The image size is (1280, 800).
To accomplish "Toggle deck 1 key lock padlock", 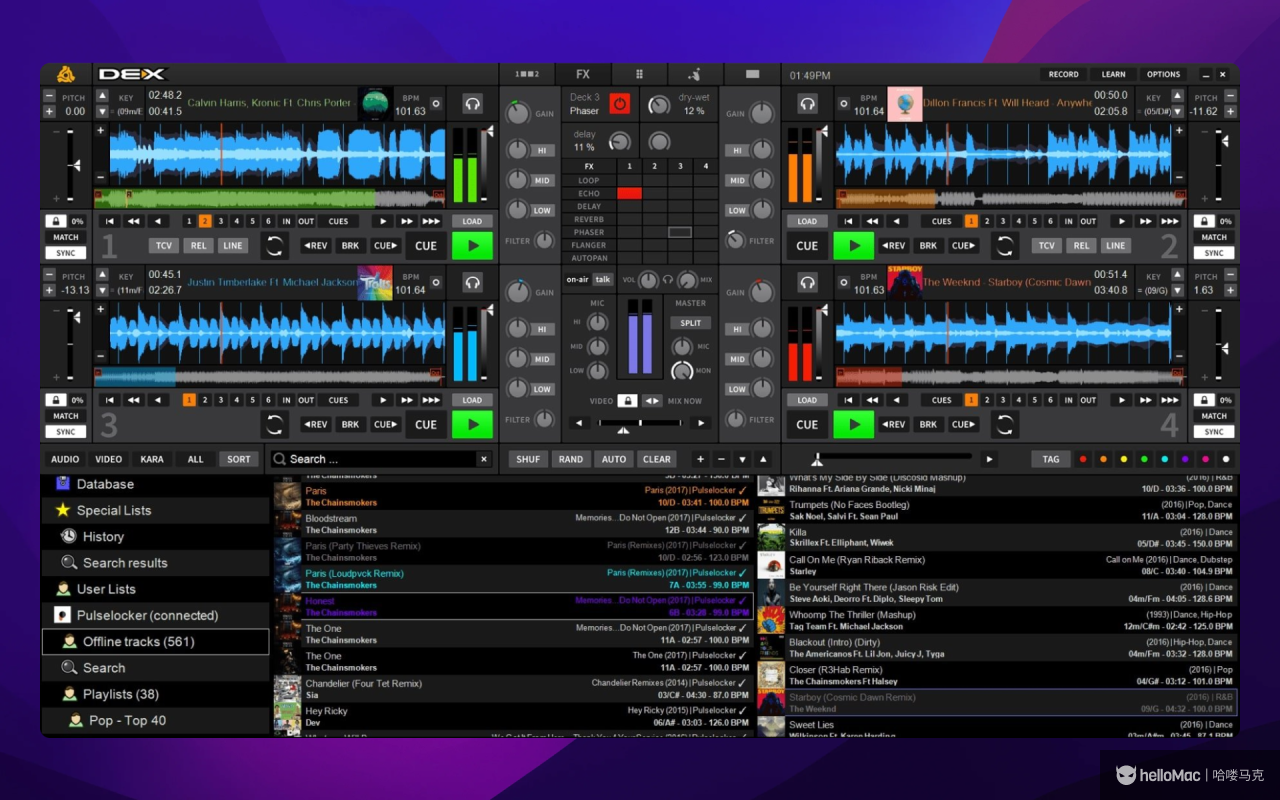I will (56, 221).
